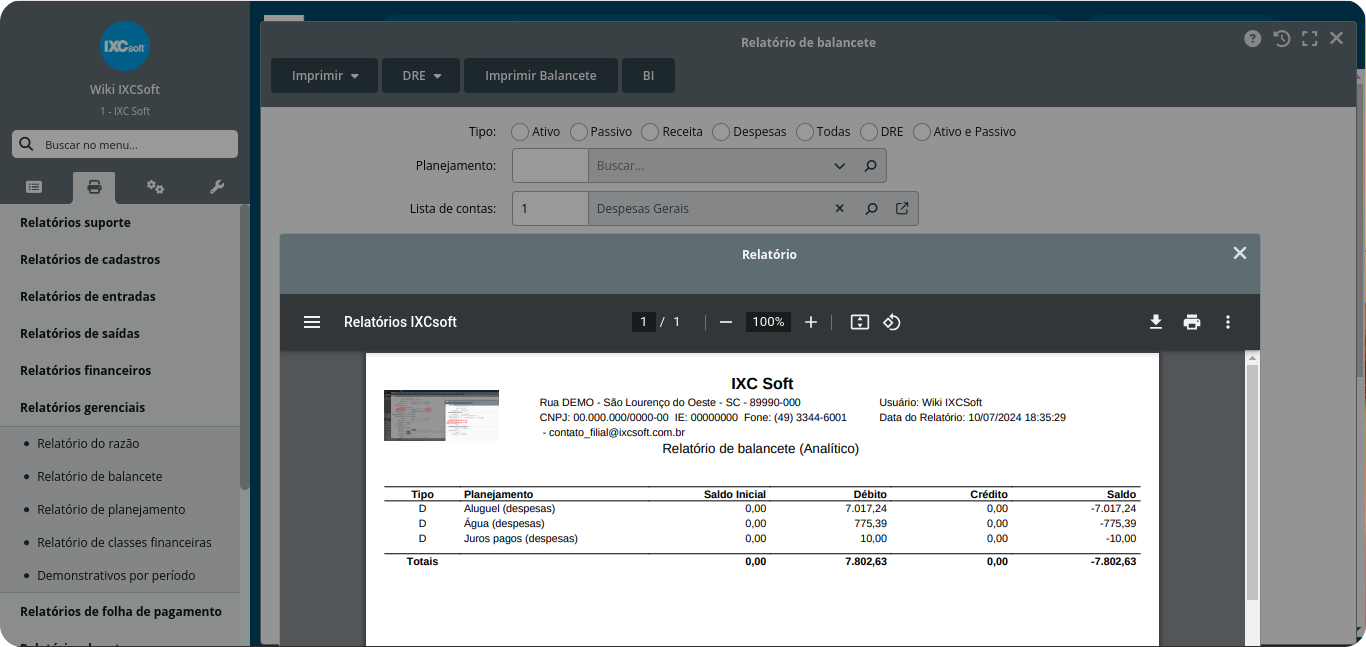Screen dimensions: 1366x647
Task: Expand Relatórios de cadastros menu section
Action: (120, 259)
